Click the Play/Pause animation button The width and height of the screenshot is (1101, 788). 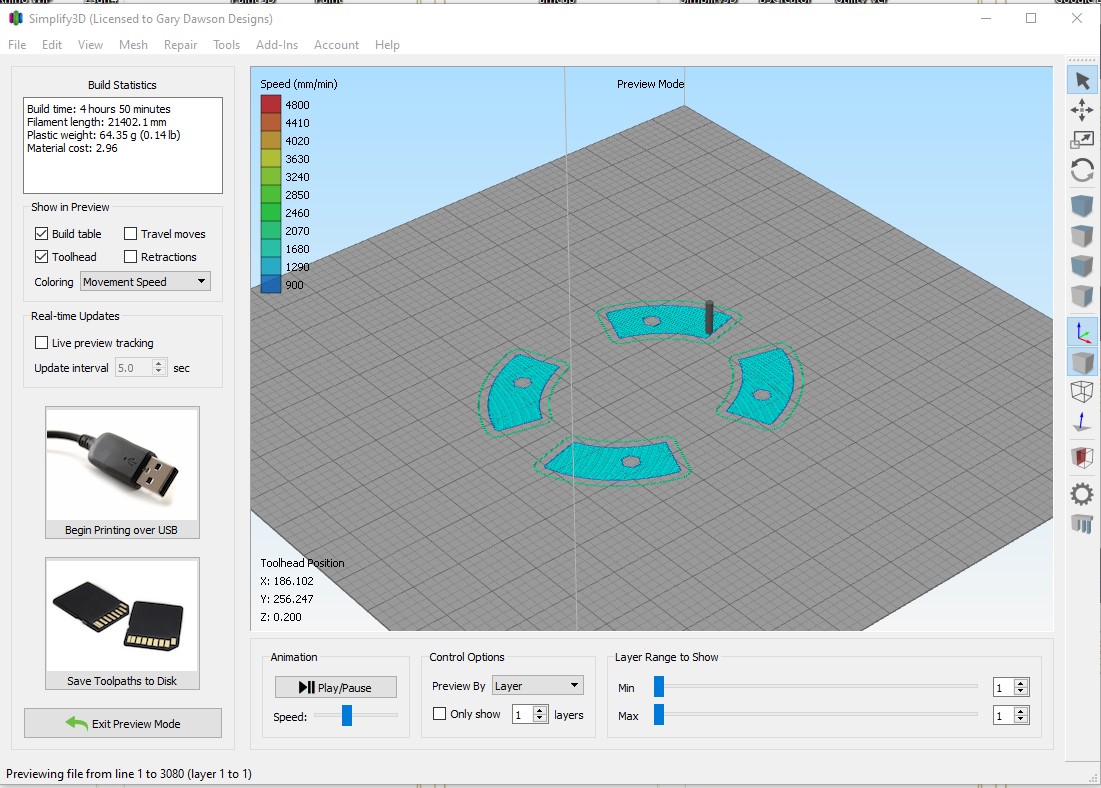[336, 688]
